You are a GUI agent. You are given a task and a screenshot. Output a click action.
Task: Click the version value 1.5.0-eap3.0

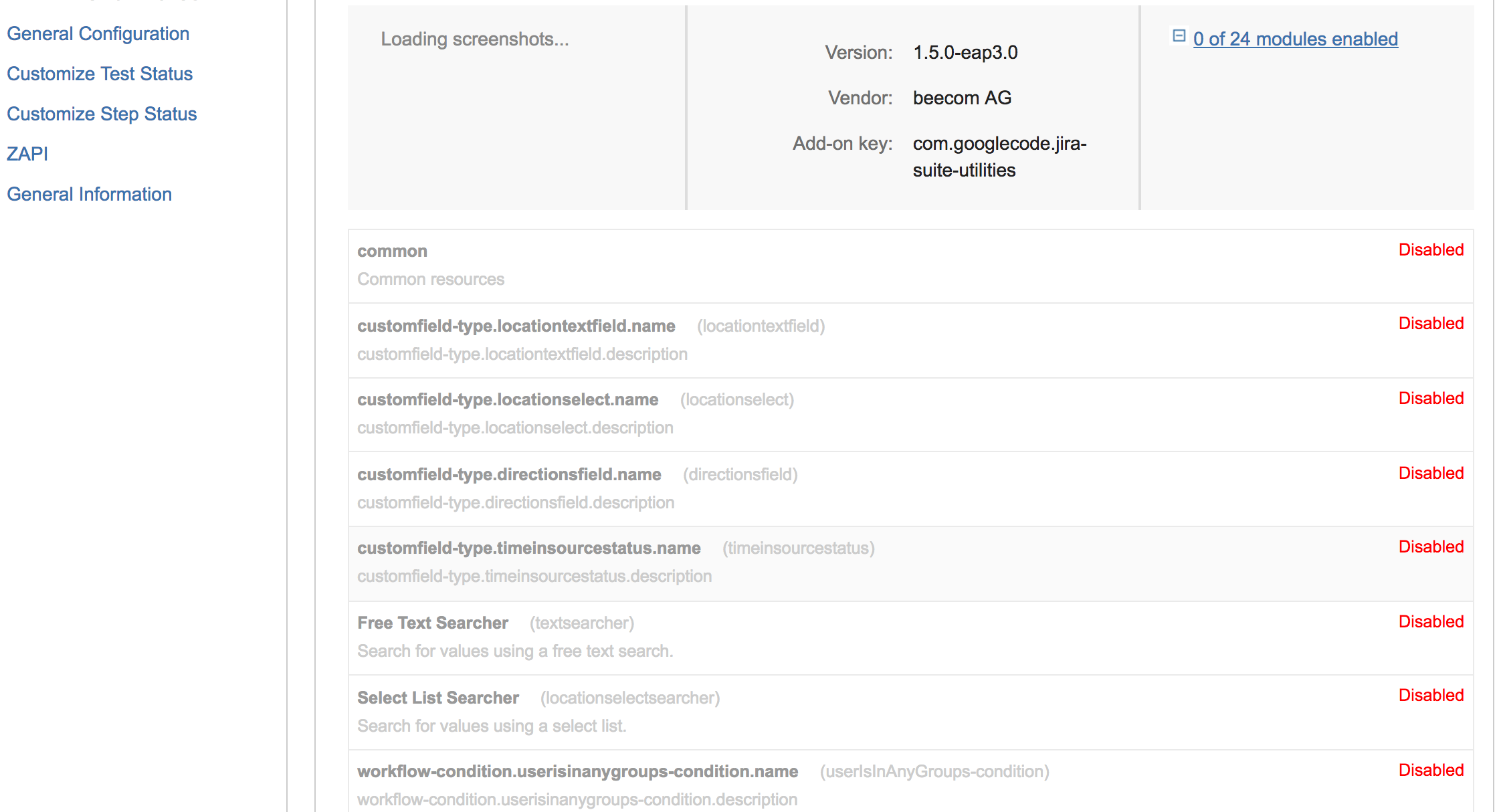click(965, 52)
